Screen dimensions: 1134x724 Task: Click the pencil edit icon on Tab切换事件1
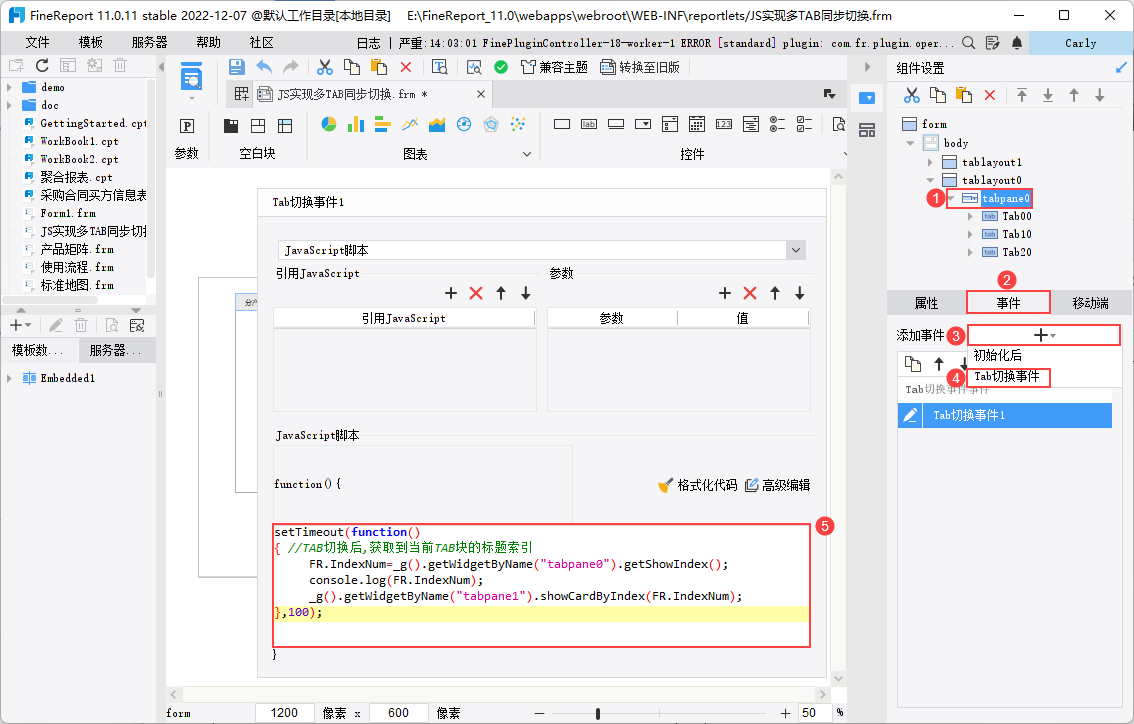click(910, 416)
